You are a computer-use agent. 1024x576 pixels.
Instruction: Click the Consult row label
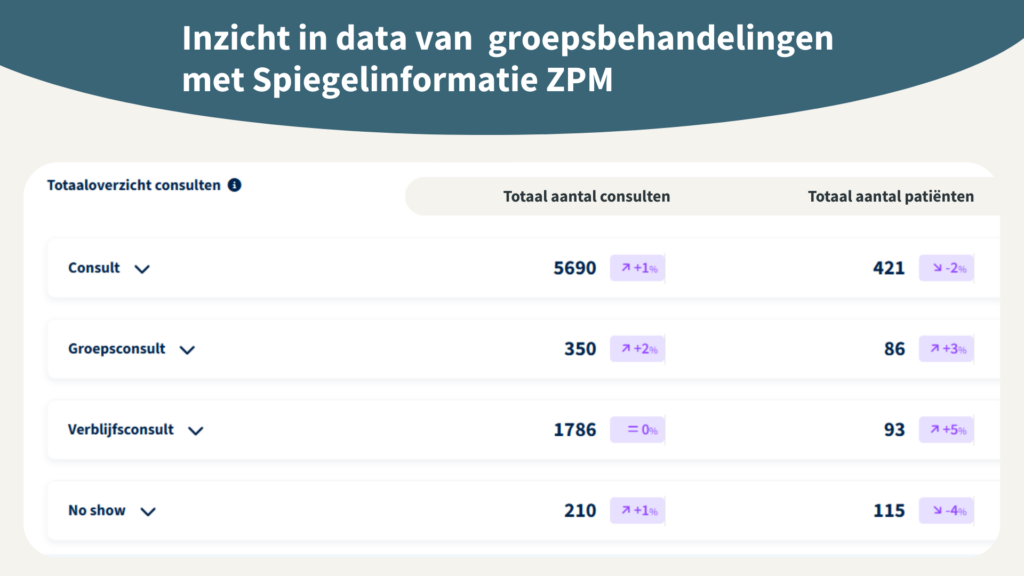pos(94,268)
